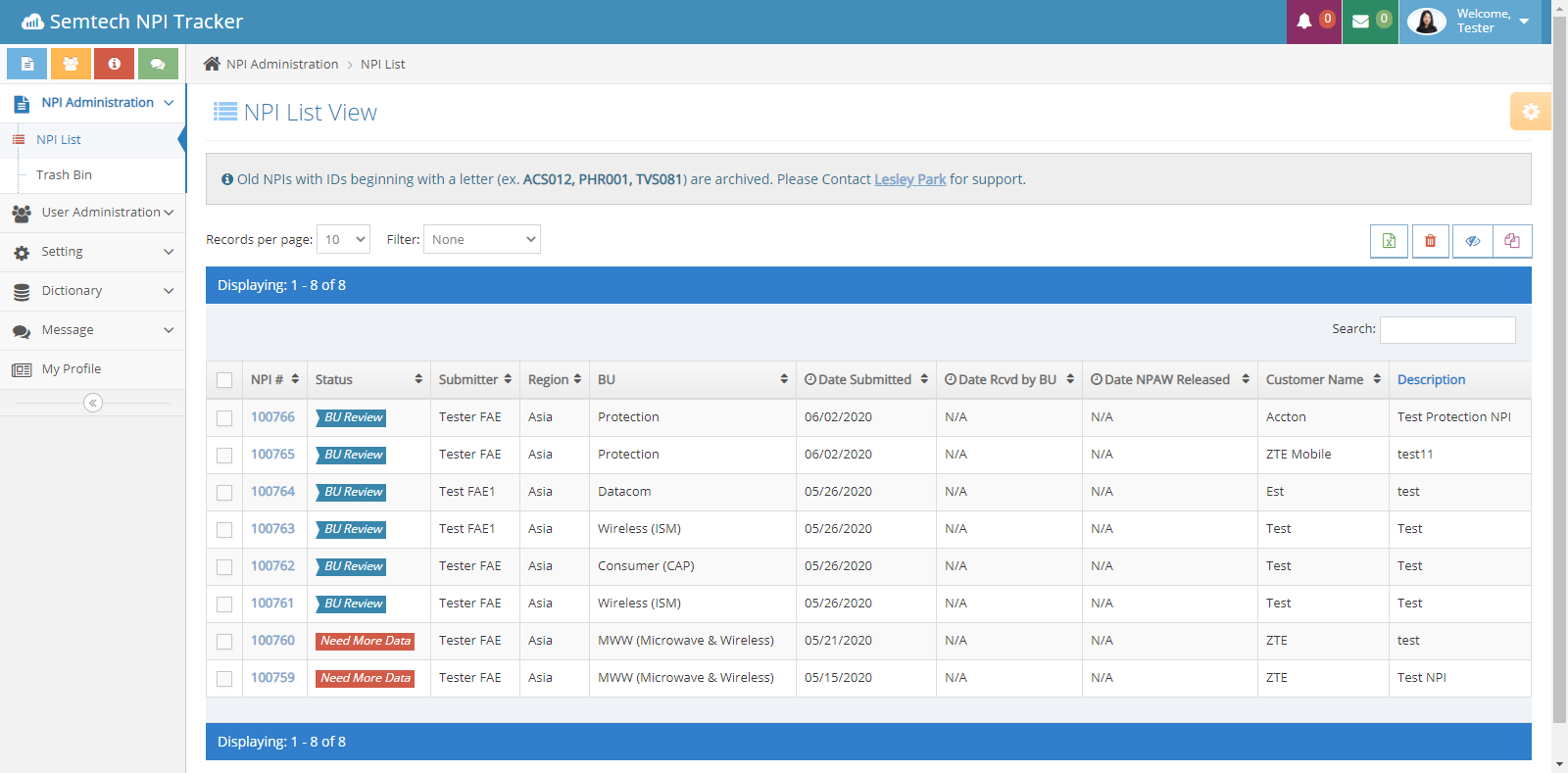The image size is (1568, 773).
Task: Sort by NPI # column arrows
Action: tap(295, 379)
